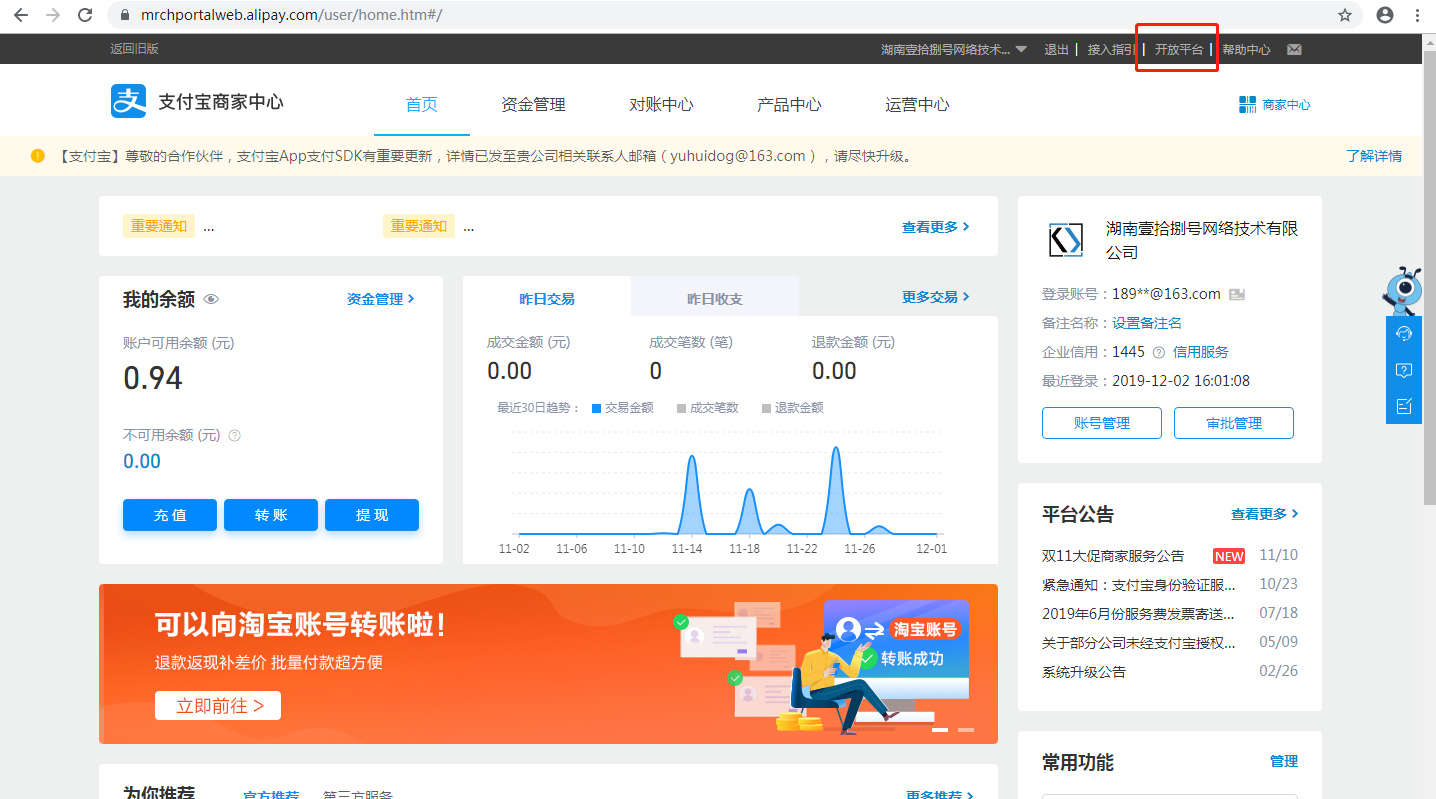Click the 提现 button
Screen dimensions: 1436x799
[372, 515]
